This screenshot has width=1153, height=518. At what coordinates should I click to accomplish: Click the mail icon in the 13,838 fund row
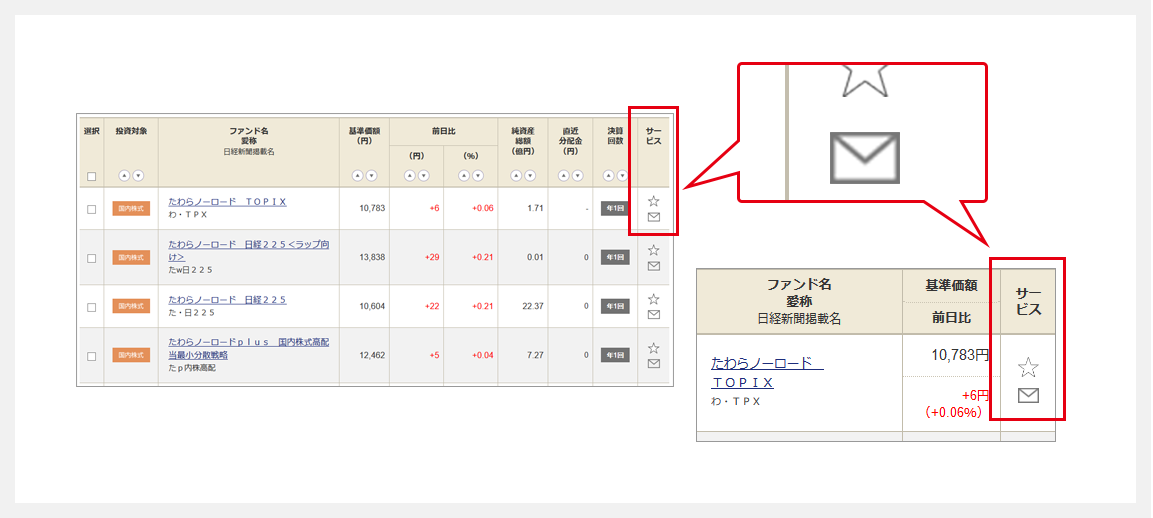[x=653, y=266]
